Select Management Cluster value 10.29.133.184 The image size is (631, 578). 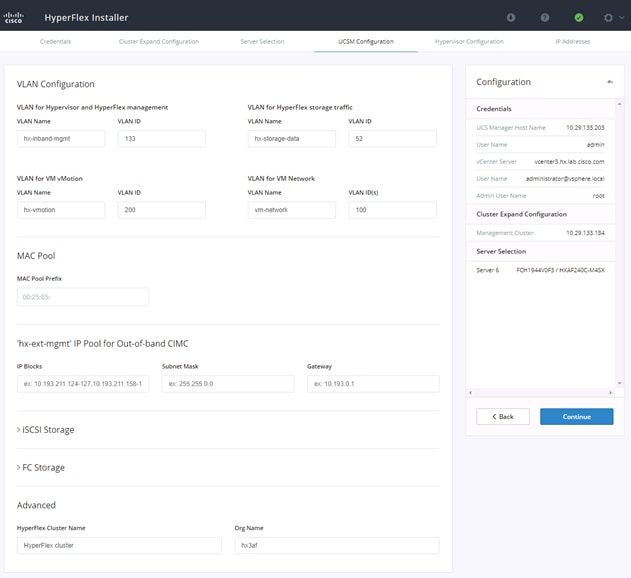(585, 233)
